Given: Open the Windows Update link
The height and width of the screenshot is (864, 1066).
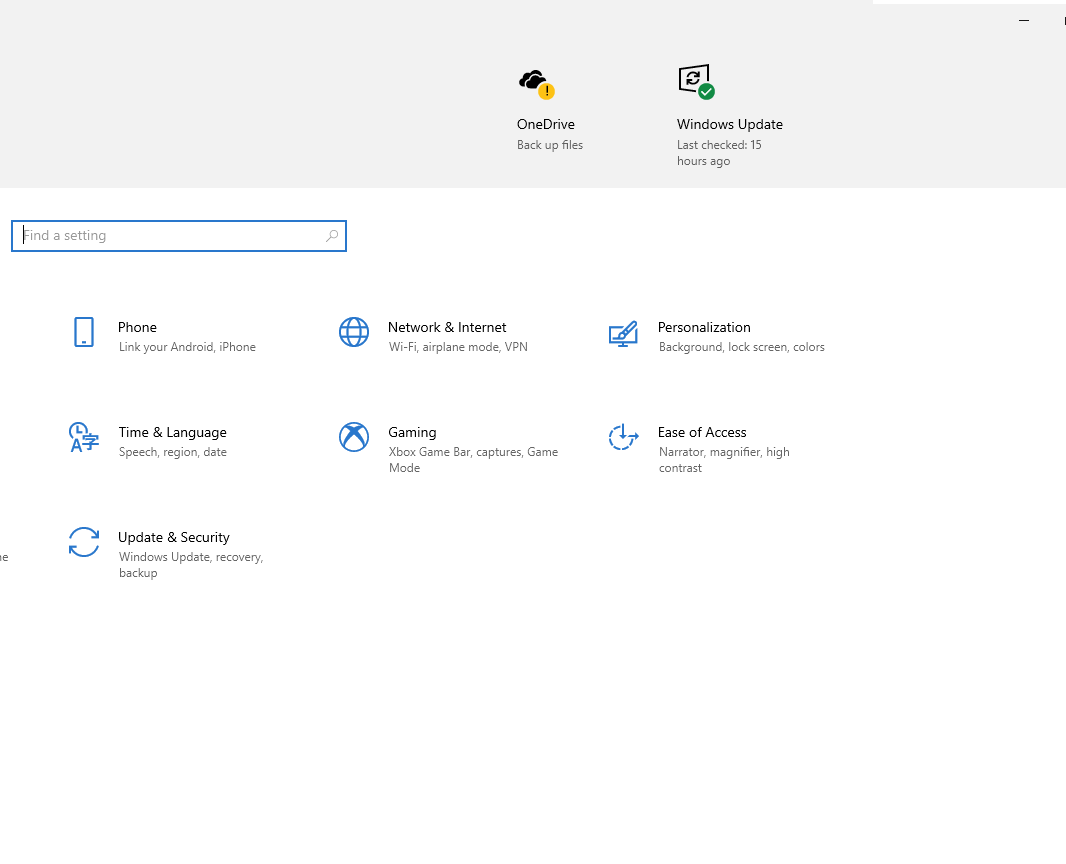Looking at the screenshot, I should pos(729,124).
